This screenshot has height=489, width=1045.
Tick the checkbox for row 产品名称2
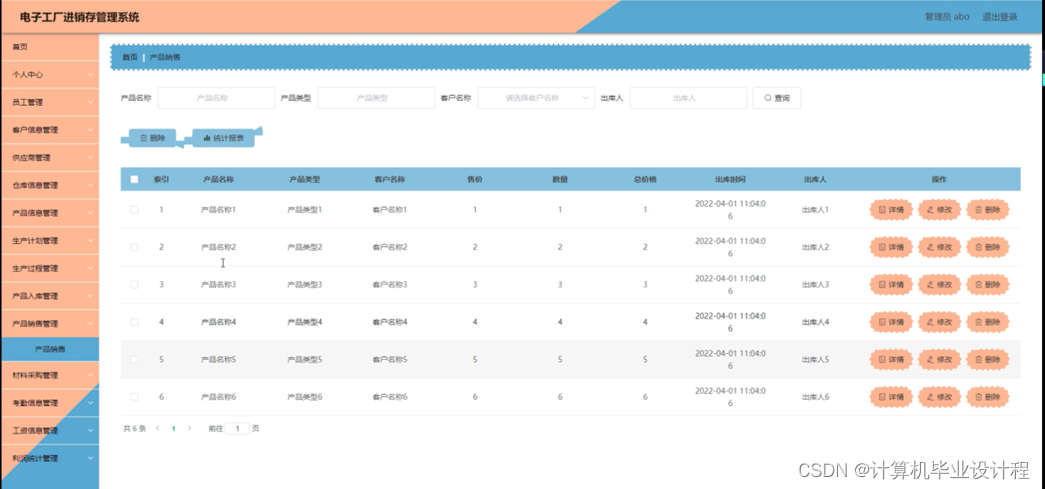134,246
